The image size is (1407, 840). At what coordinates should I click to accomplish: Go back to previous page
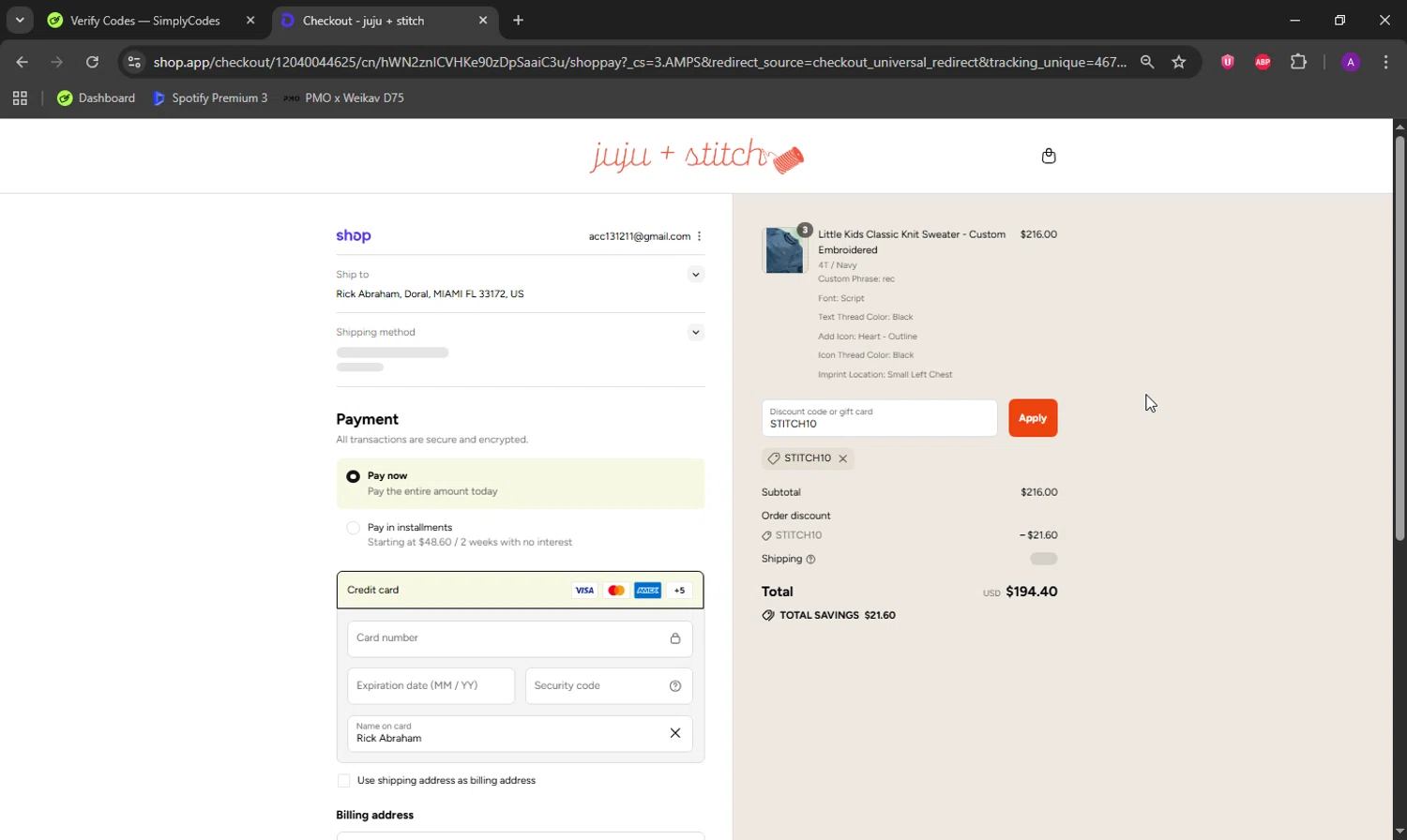(x=23, y=62)
